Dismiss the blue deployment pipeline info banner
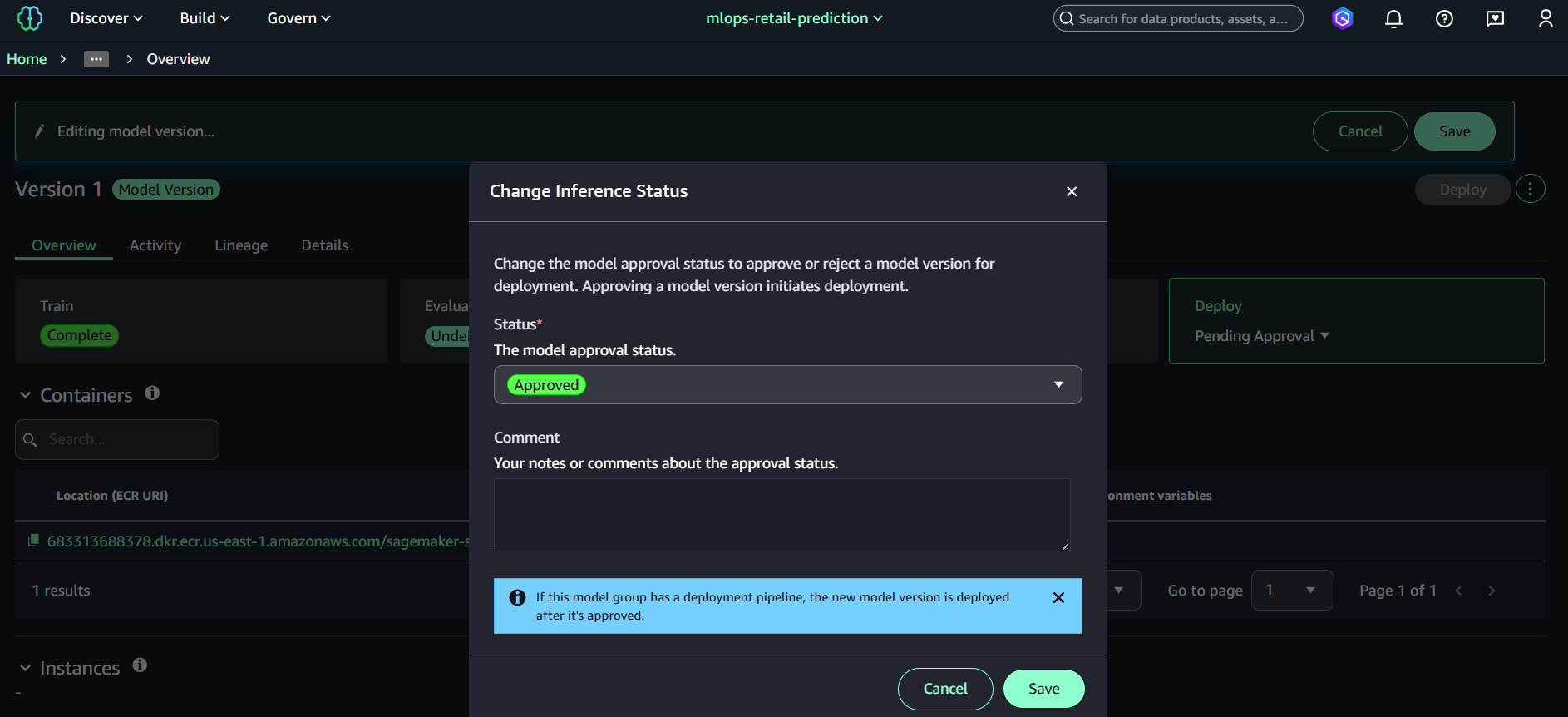 tap(1058, 597)
